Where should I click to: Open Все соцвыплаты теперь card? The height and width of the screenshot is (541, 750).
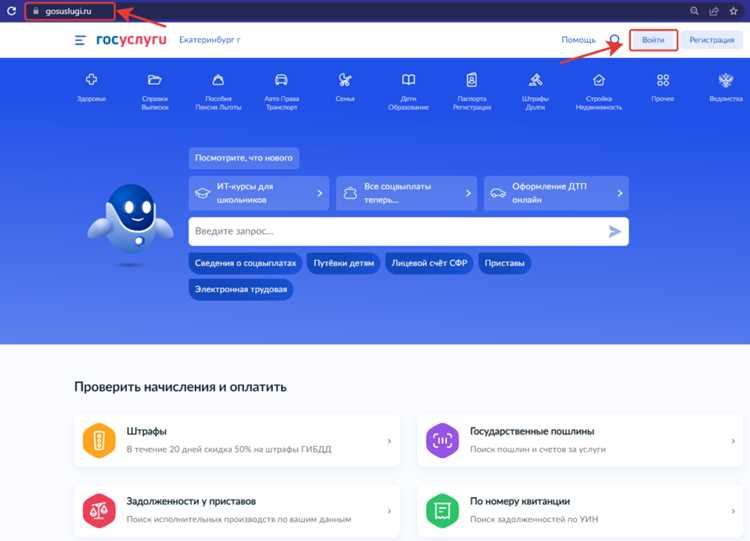click(406, 193)
